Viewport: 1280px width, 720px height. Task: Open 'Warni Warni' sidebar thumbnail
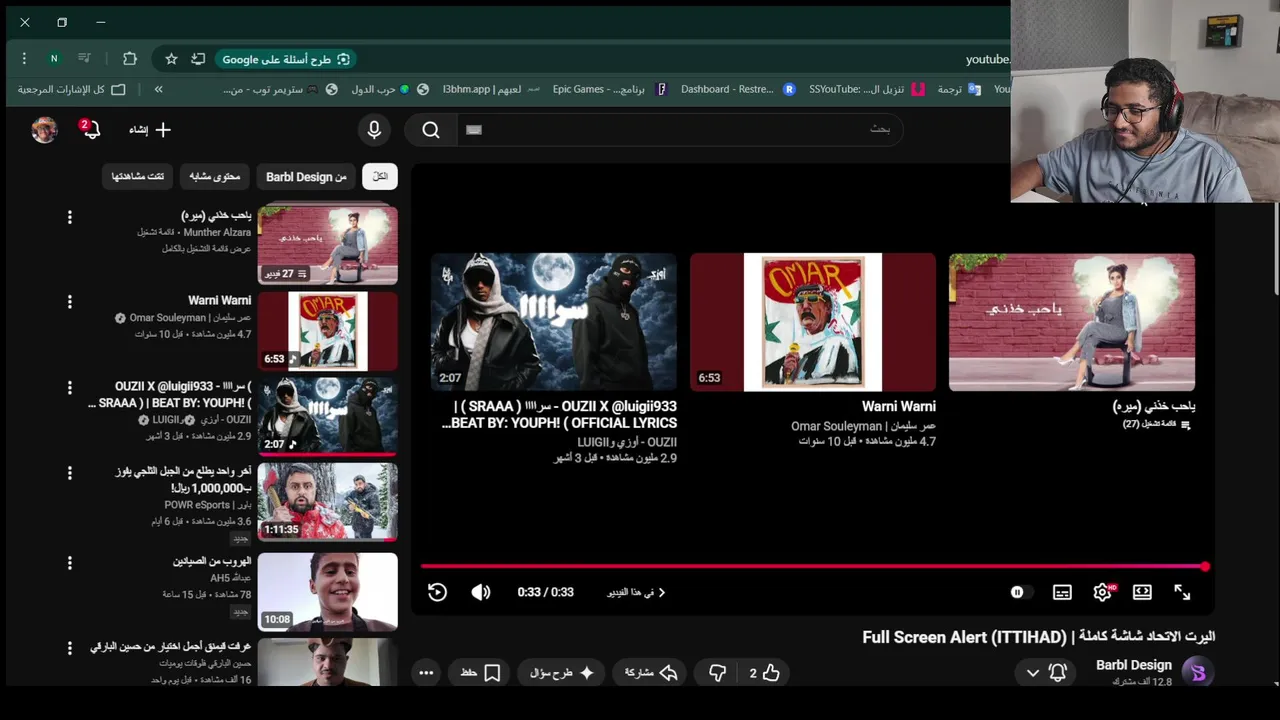328,331
